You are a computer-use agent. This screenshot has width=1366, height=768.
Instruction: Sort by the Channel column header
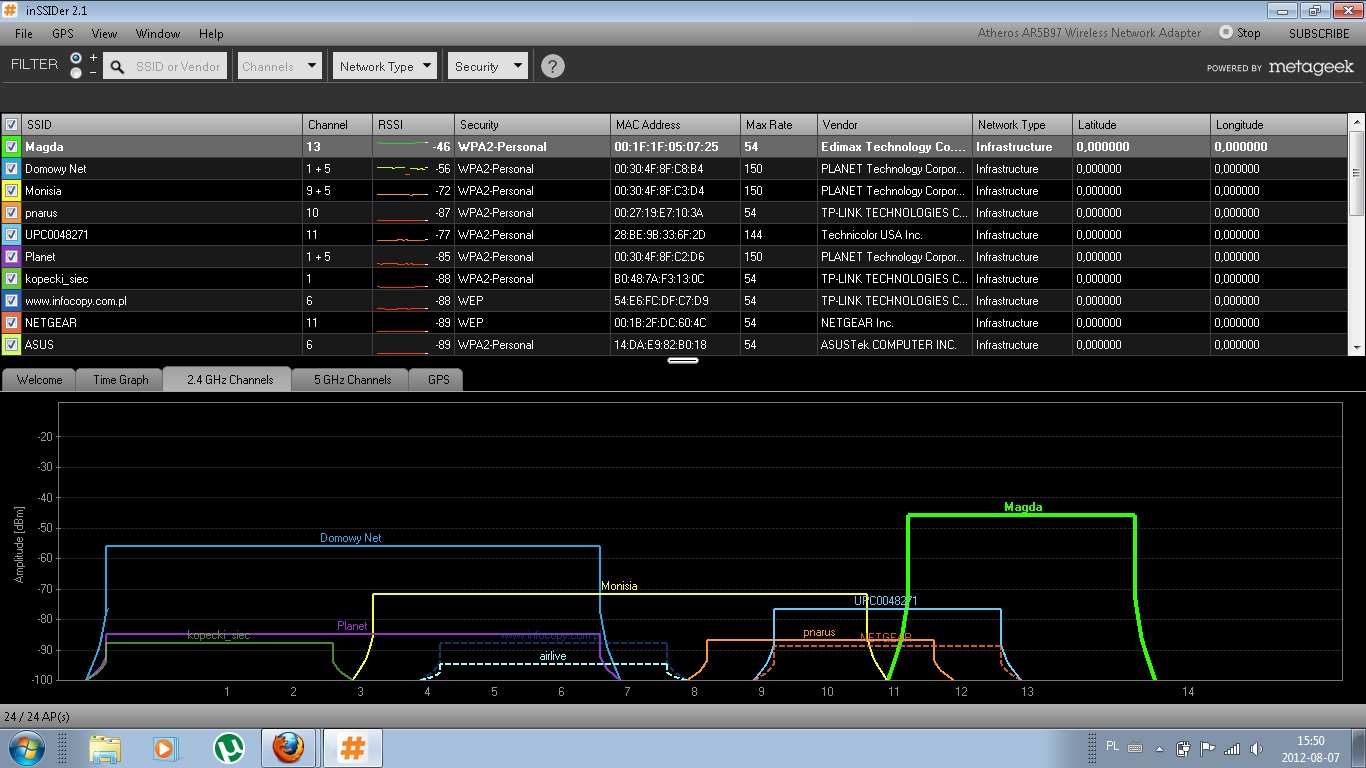point(338,124)
